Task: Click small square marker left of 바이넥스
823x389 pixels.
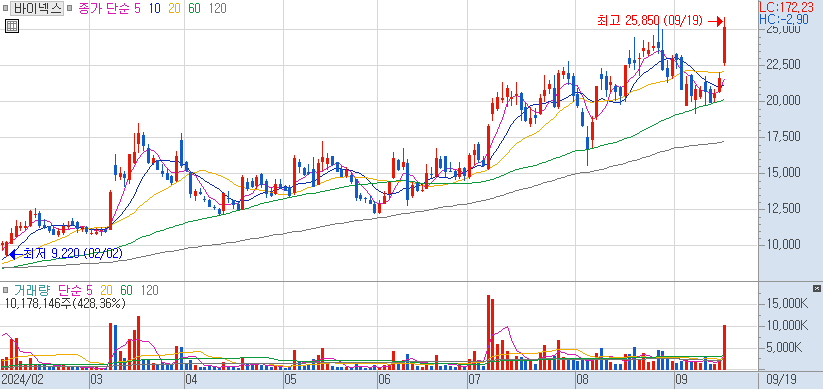Action: 6,8
